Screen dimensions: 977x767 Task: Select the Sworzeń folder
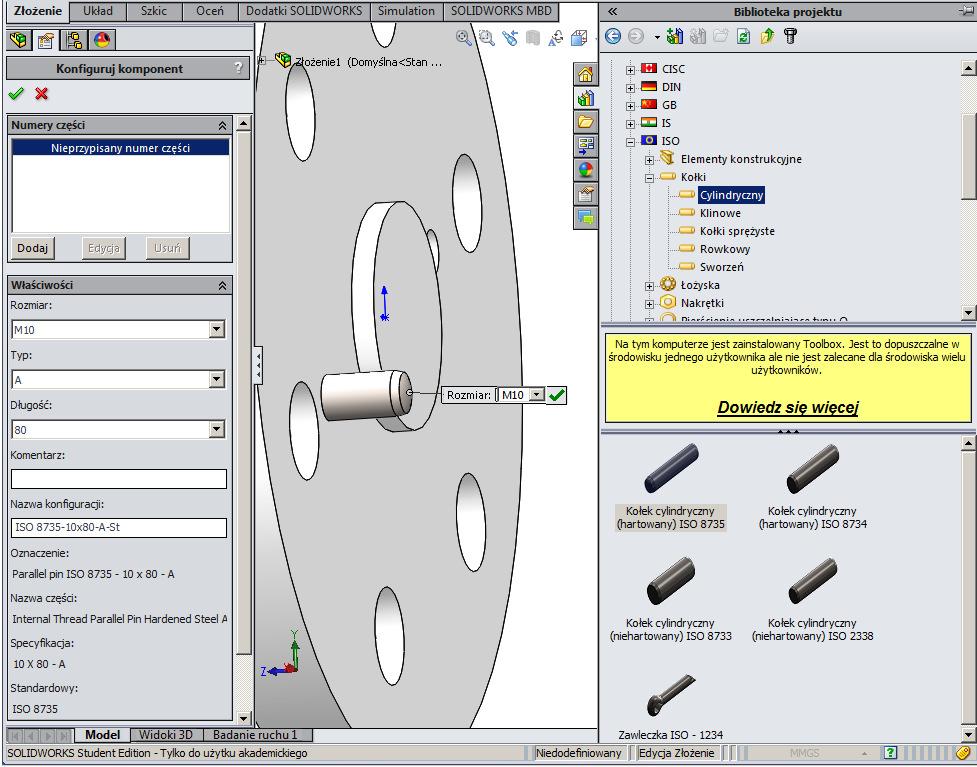click(x=722, y=267)
